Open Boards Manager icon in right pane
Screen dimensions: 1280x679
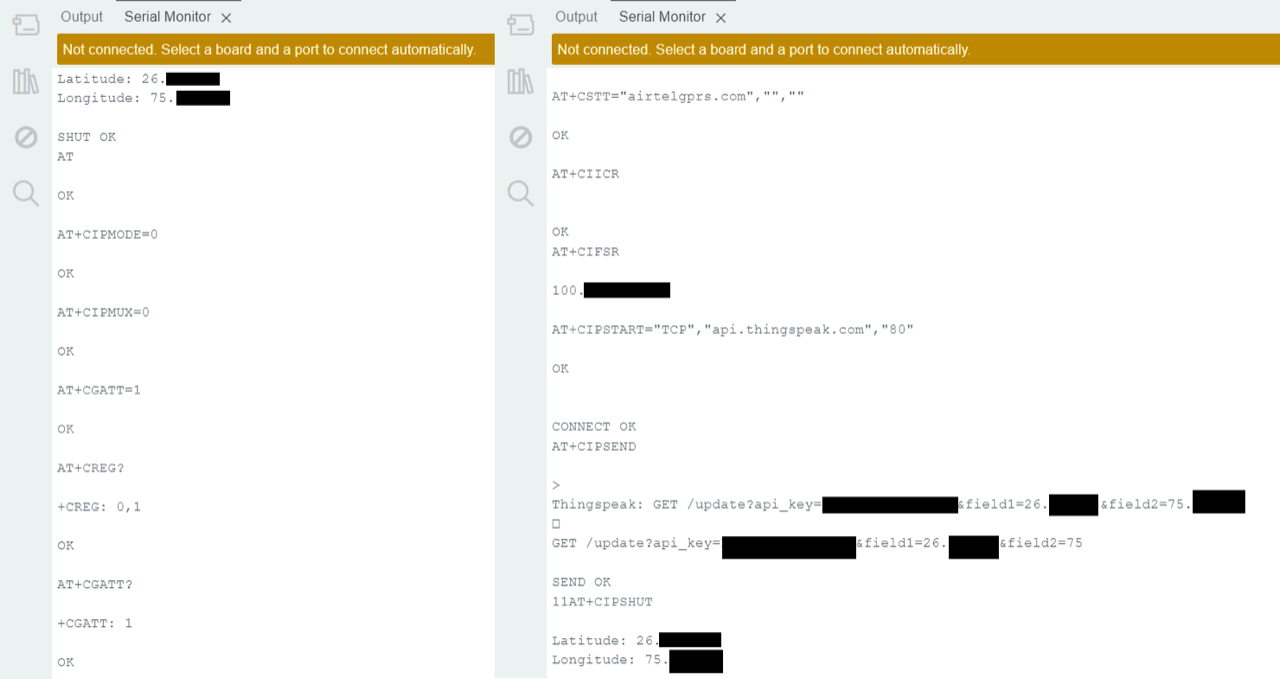521,26
